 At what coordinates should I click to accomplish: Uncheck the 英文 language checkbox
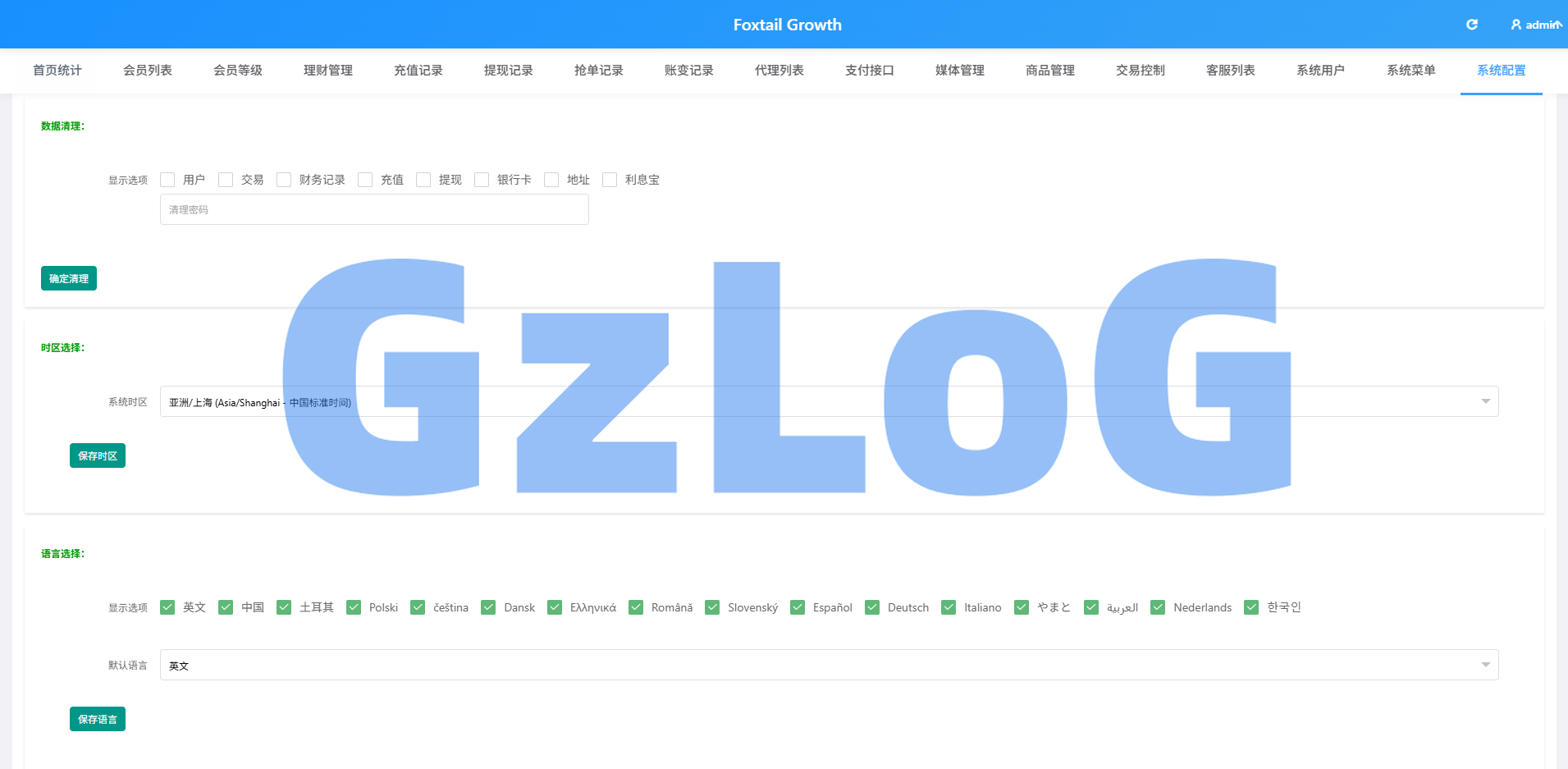pos(167,607)
